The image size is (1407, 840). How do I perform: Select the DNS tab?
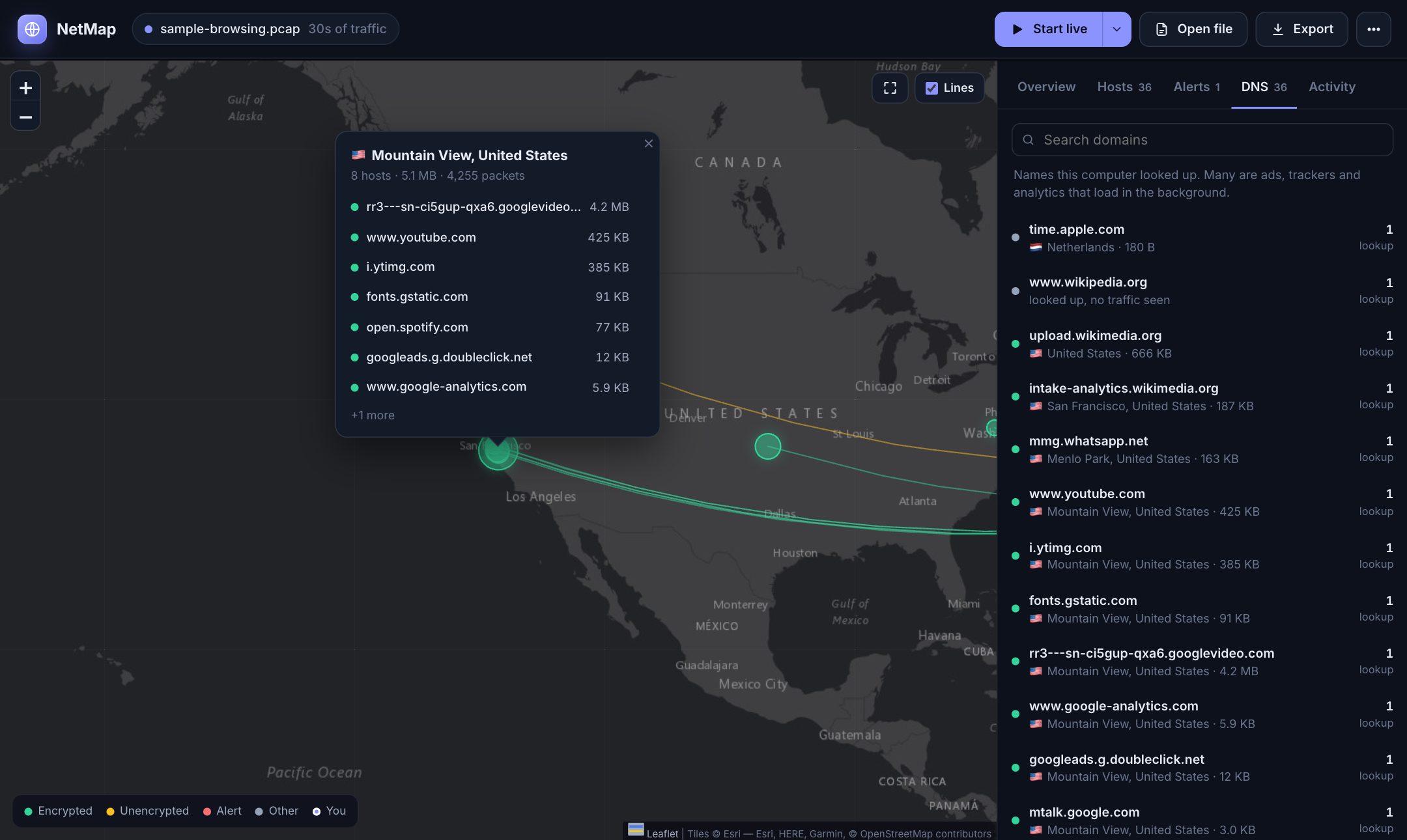click(x=1264, y=87)
